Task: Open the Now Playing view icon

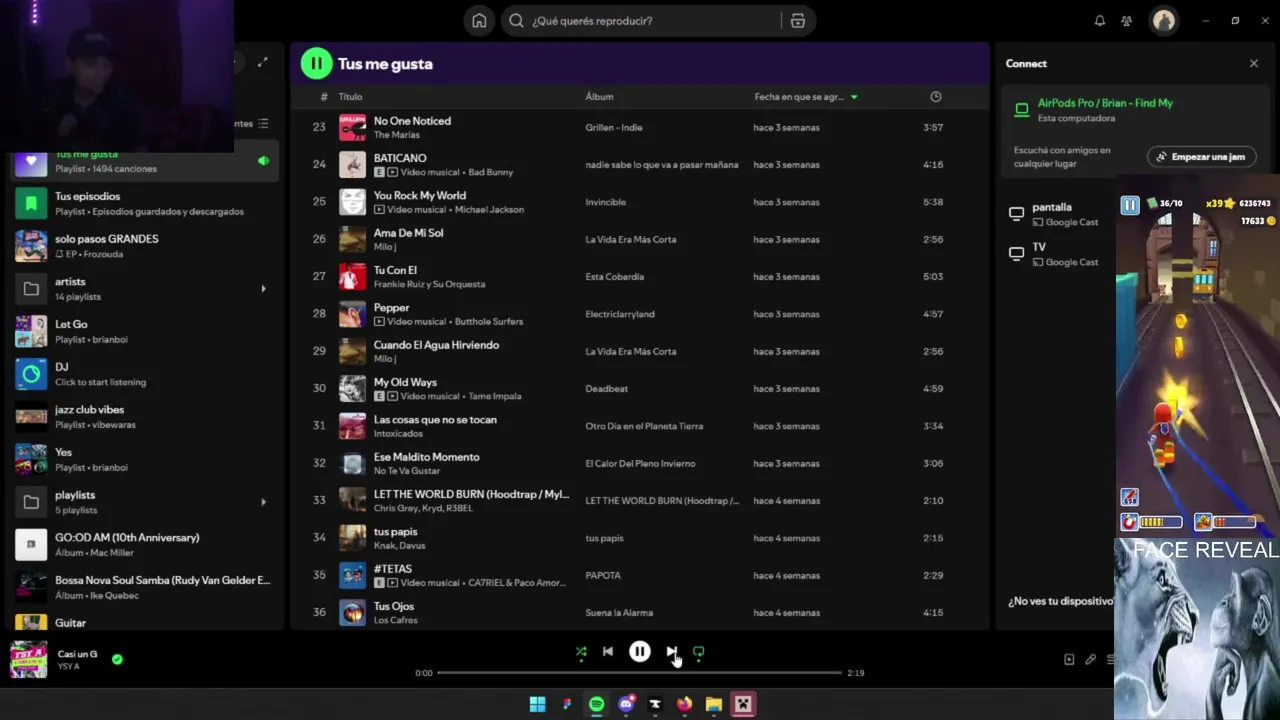Action: point(1069,659)
